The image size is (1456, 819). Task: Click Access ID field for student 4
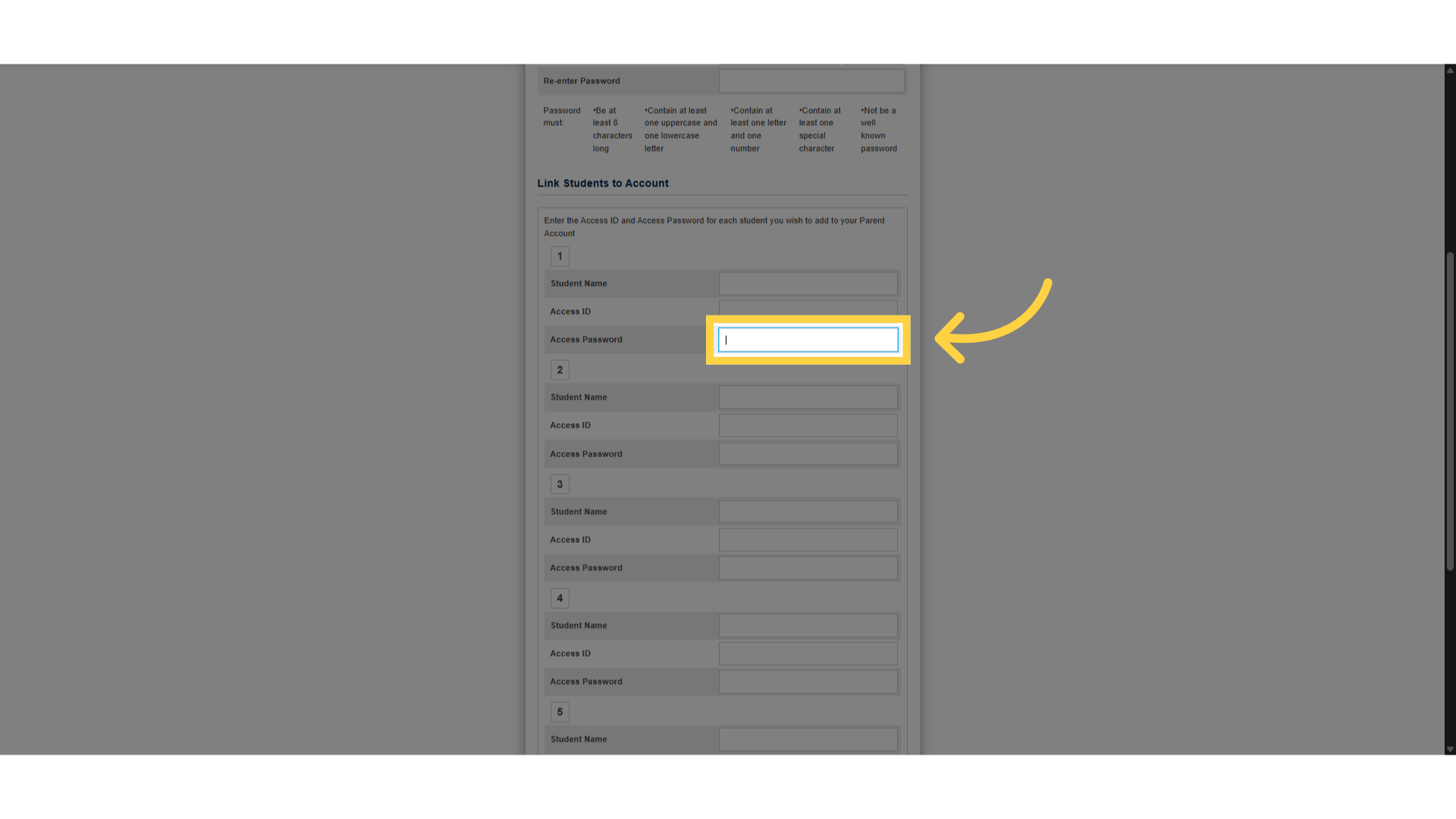point(808,654)
